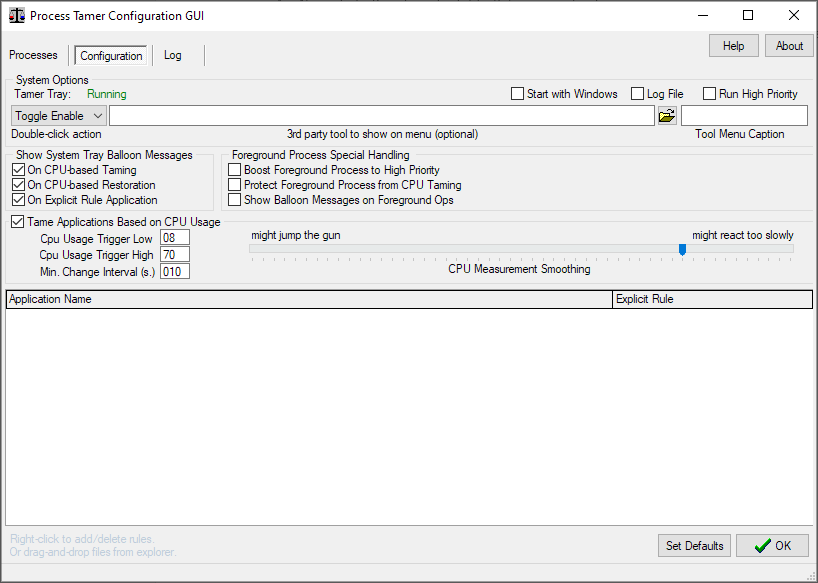Viewport: 818px width, 583px height.
Task: Open the Toggle Enable double-click action dropdown
Action: point(59,116)
